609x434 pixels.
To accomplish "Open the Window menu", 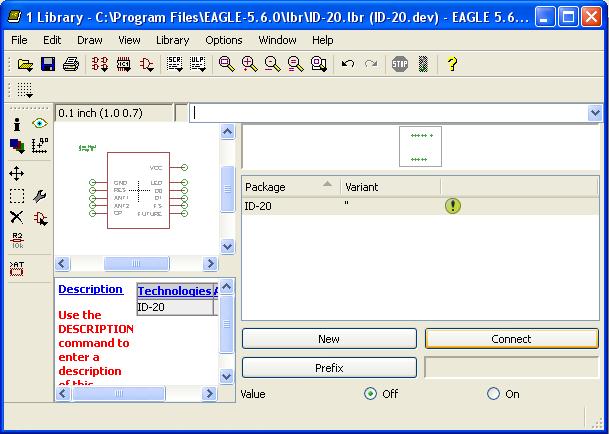I will click(x=277, y=40).
